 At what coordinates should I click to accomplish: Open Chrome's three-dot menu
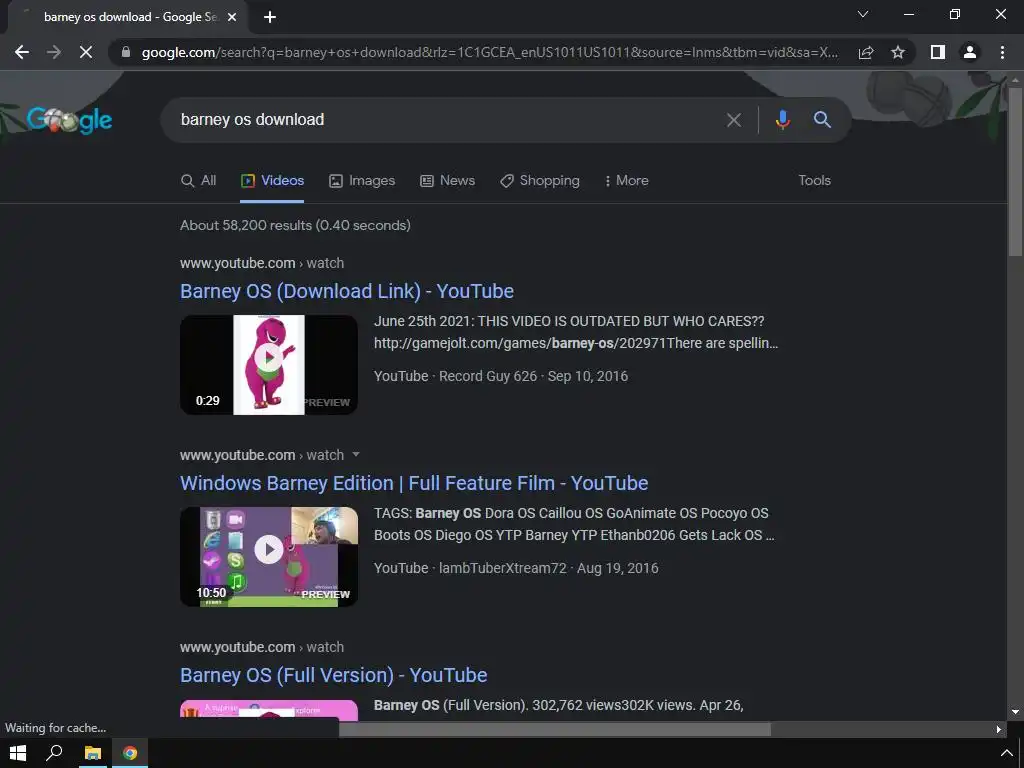point(1002,52)
